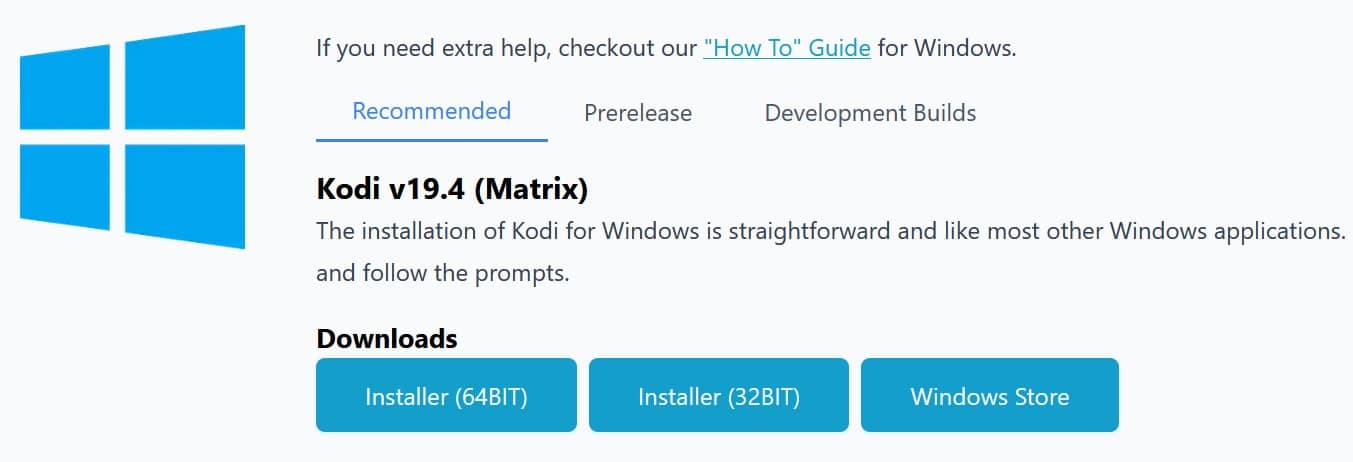Download the Installer (64BIT)
Image resolution: width=1353 pixels, height=462 pixels.
pos(446,395)
